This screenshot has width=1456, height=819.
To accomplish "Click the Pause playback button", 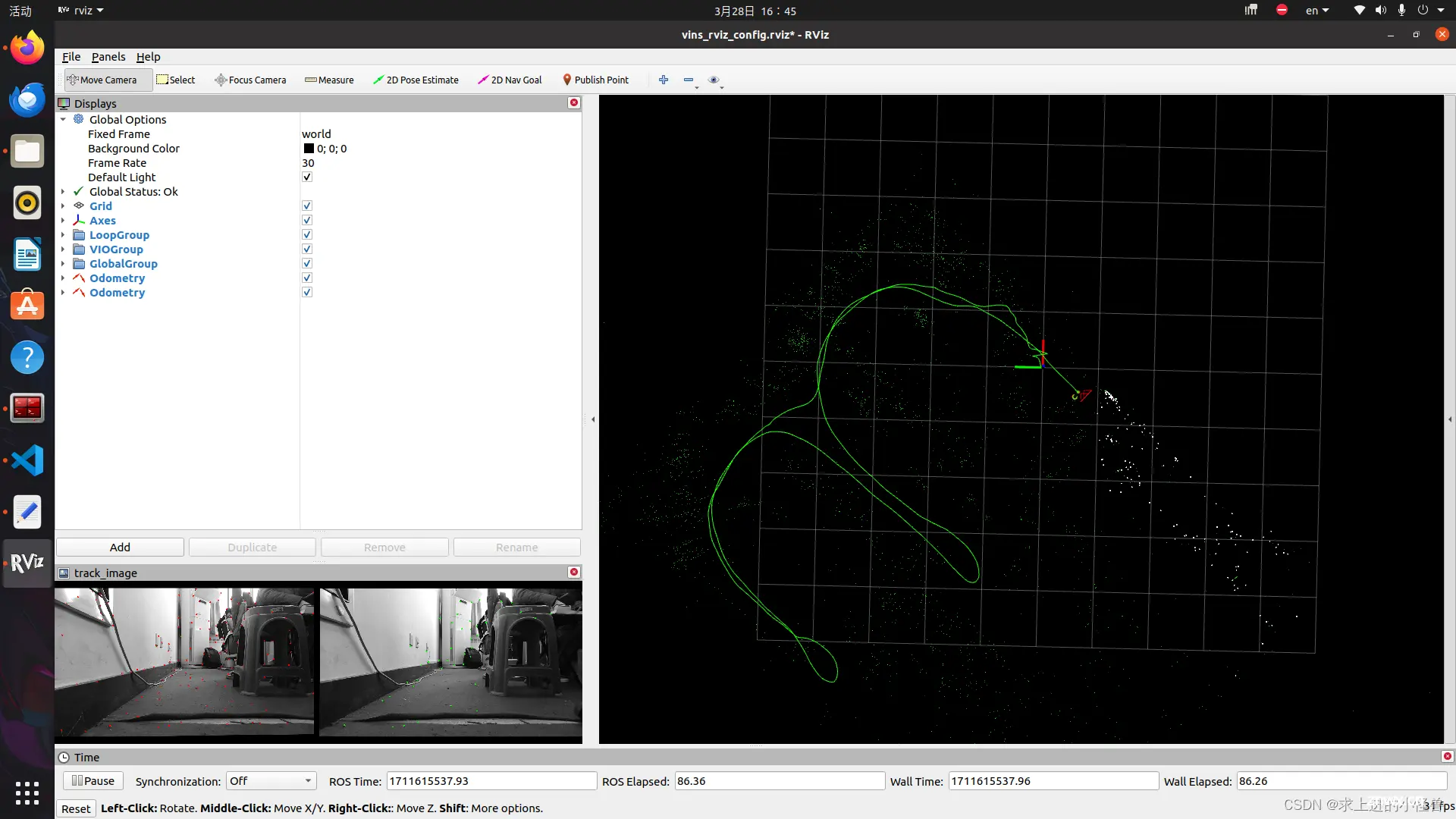I will click(x=91, y=781).
